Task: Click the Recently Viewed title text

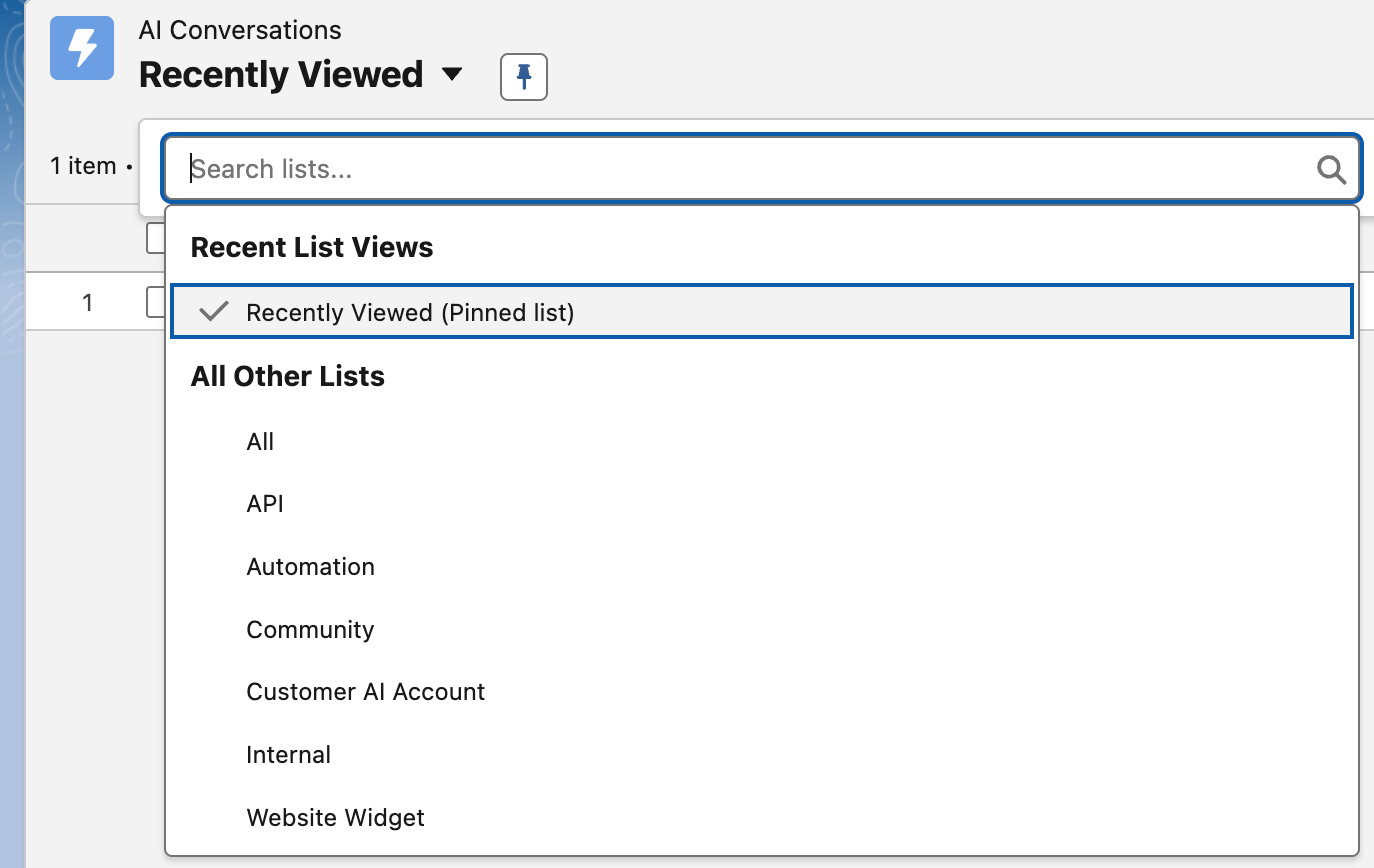Action: pyautogui.click(x=281, y=74)
